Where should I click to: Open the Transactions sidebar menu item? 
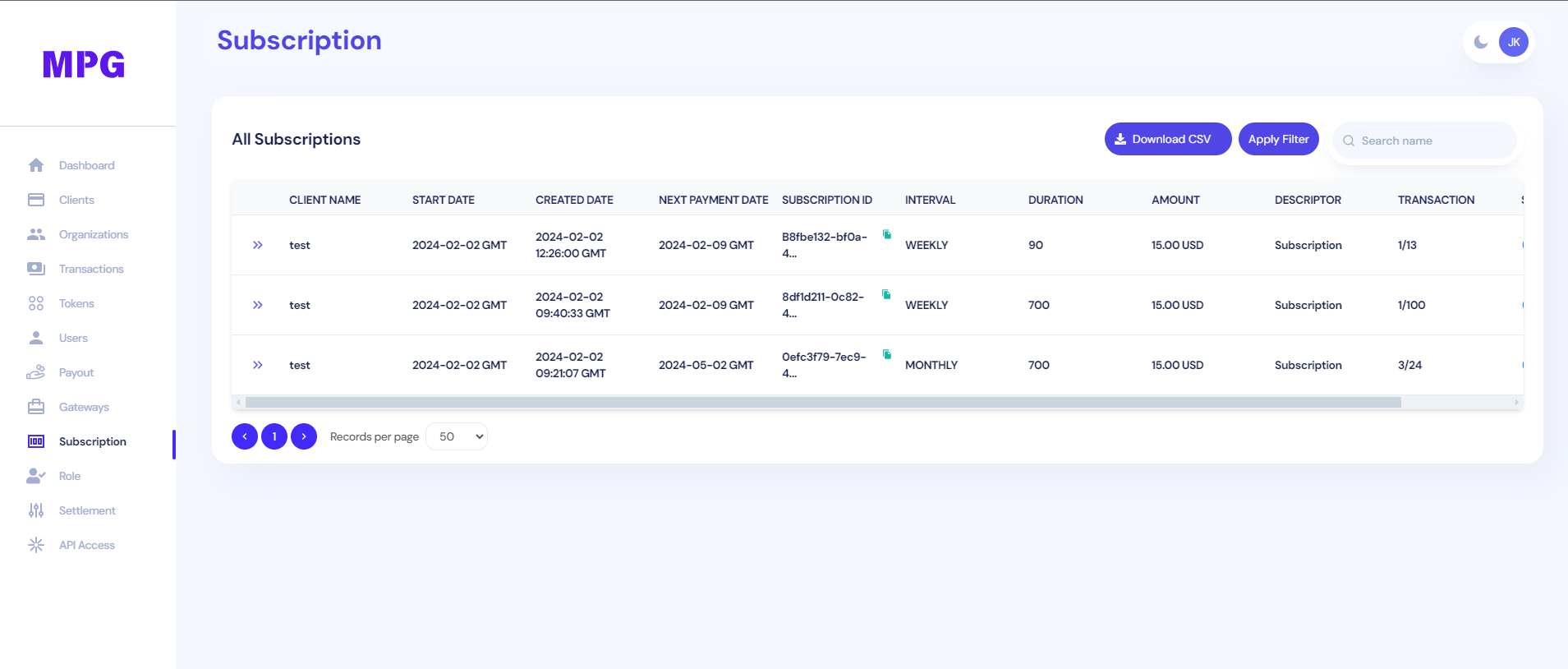point(91,269)
